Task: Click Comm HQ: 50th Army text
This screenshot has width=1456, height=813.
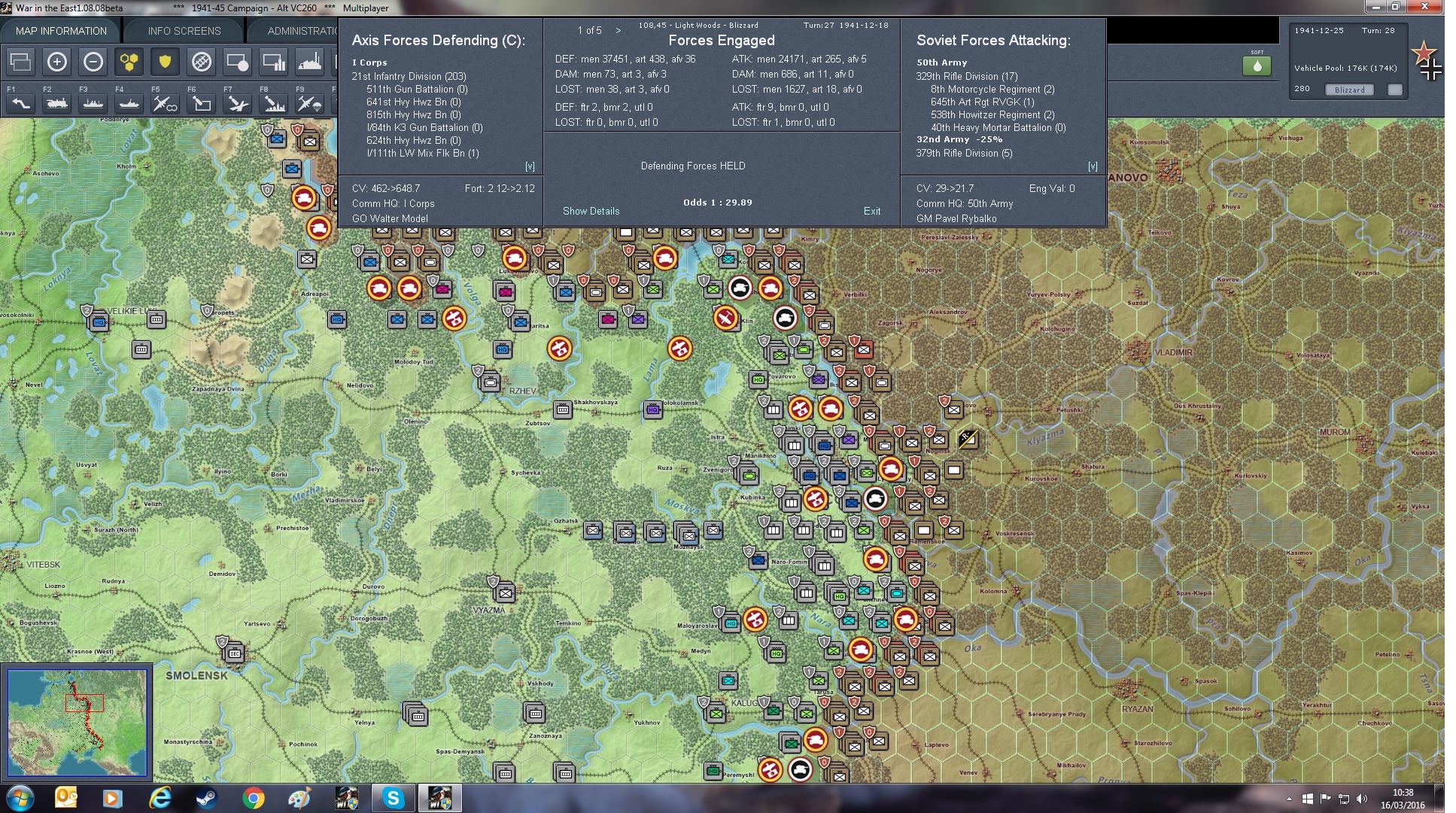Action: pos(964,203)
